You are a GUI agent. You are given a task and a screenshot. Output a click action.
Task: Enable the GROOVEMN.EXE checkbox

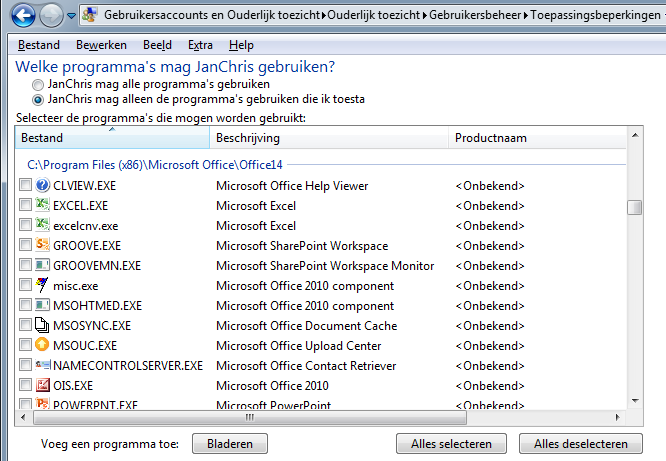25,266
